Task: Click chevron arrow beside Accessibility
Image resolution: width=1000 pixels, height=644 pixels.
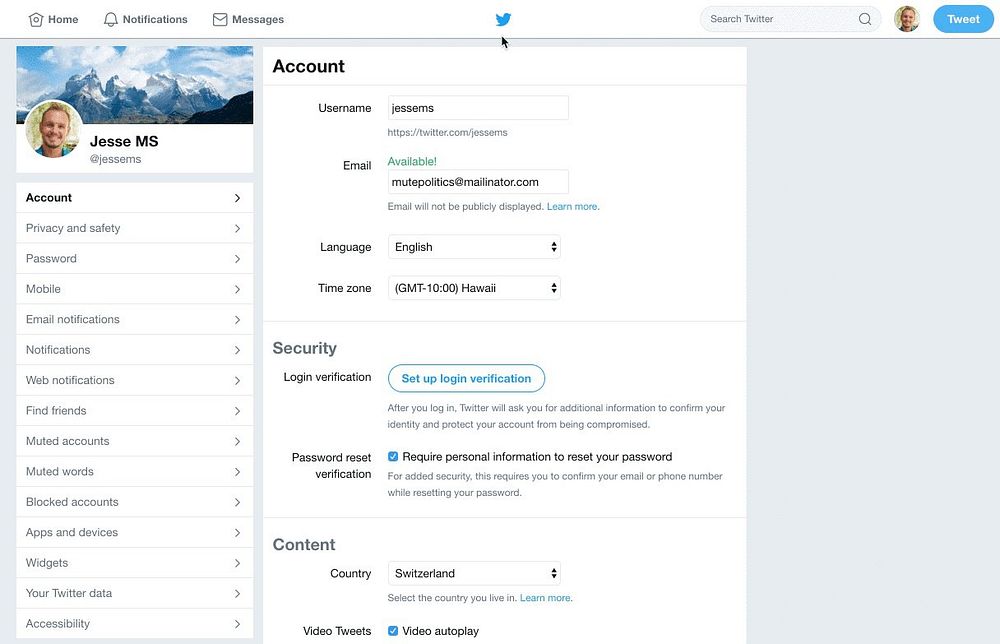Action: [x=237, y=624]
